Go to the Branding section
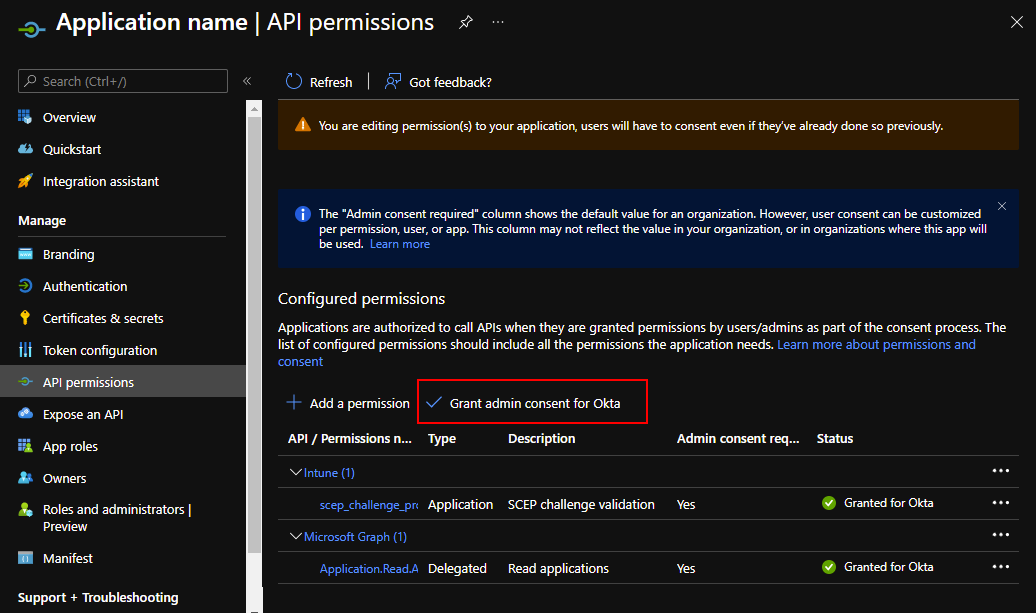The height and width of the screenshot is (613, 1036). click(68, 254)
